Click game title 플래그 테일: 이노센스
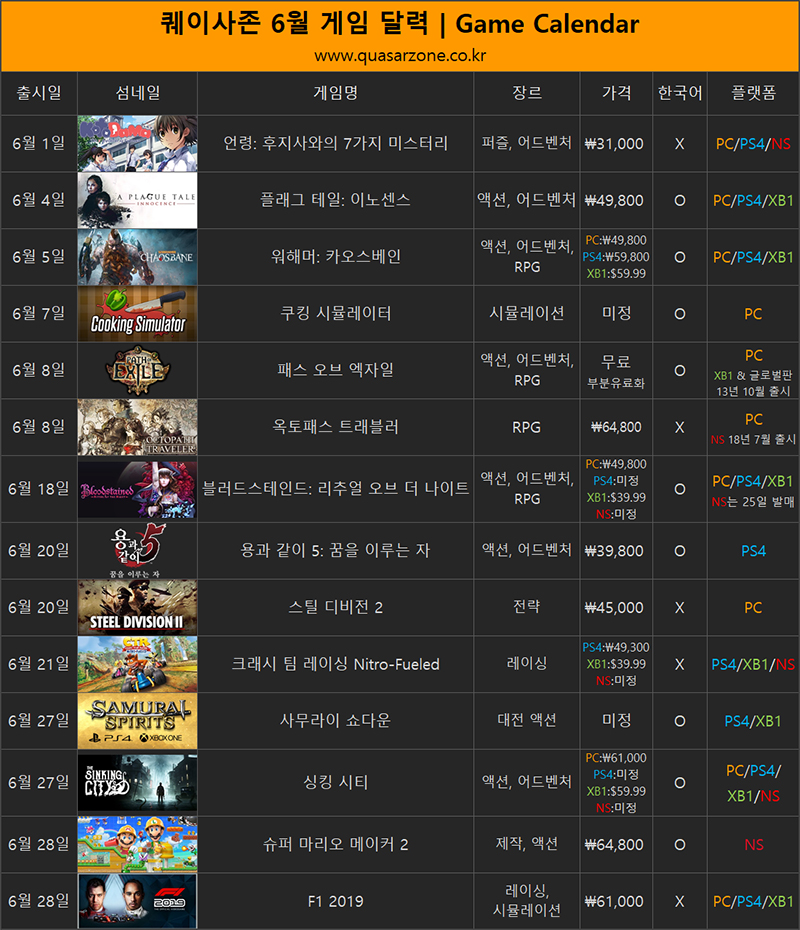 336,200
